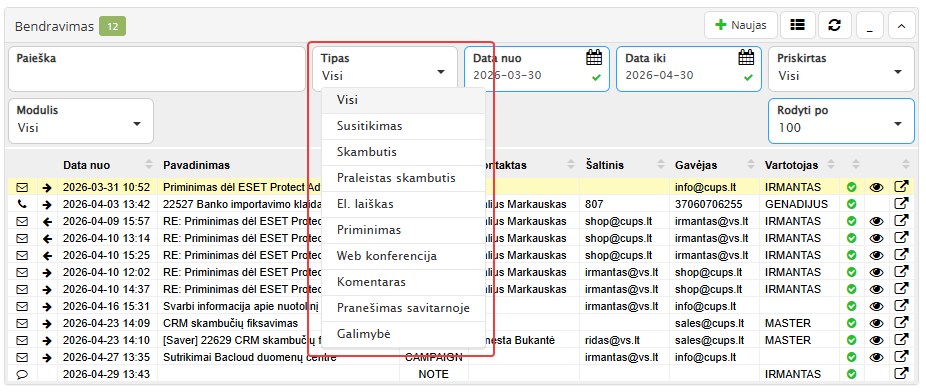
Task: Select Komentaras type option
Action: click(x=403, y=282)
